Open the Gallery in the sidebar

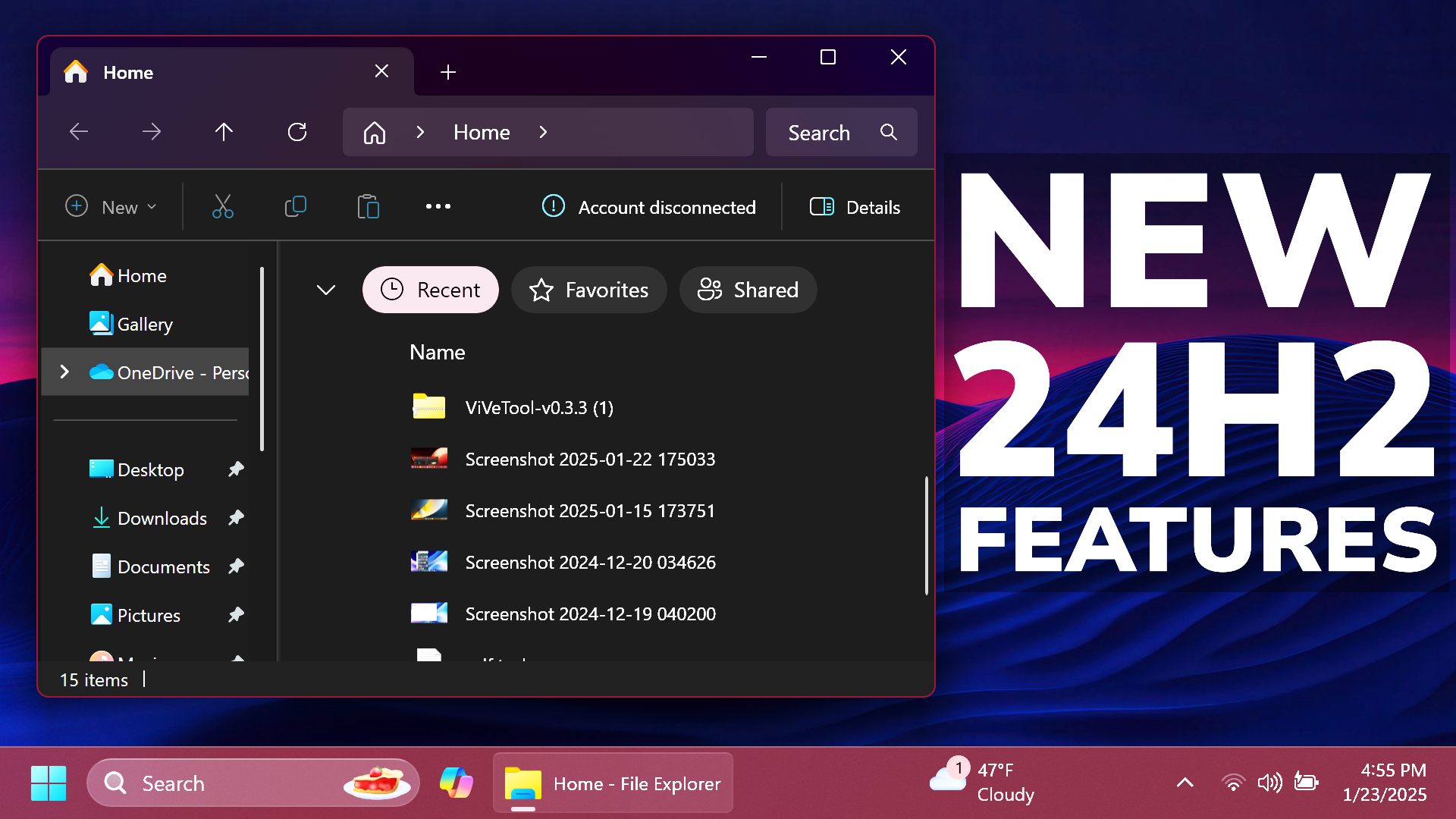click(144, 324)
